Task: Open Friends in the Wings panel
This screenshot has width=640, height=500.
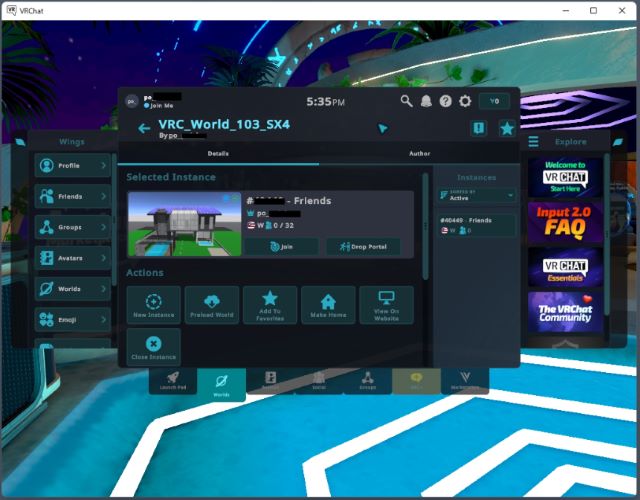Action: [x=73, y=196]
